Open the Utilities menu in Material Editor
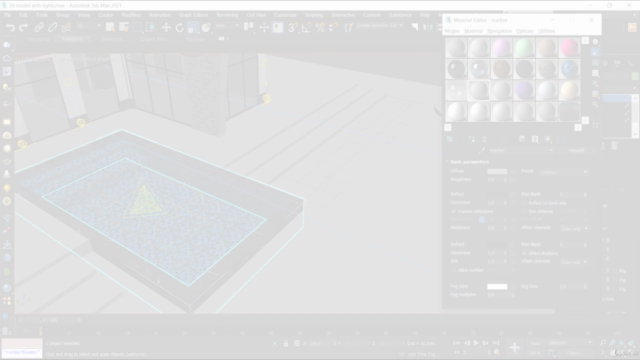Screen dimensions: 640x360 pos(547,31)
